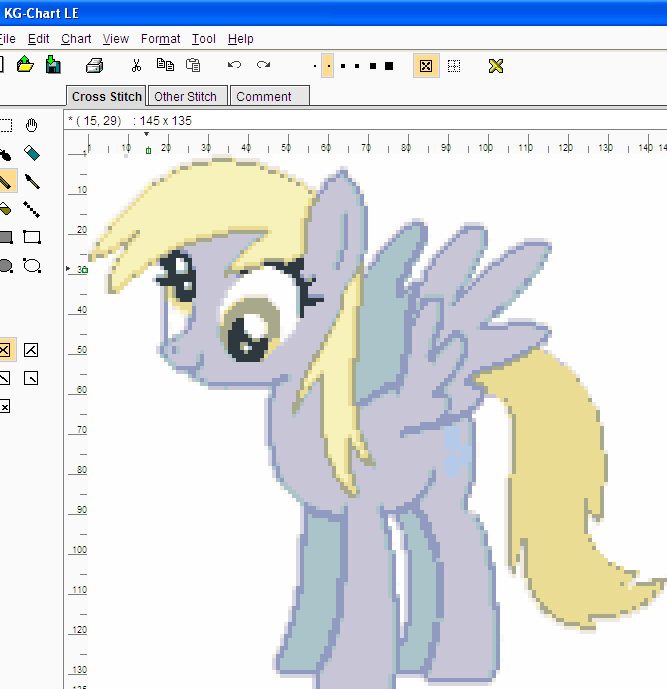Choose the half stitch diagonal icon

[x=4, y=378]
